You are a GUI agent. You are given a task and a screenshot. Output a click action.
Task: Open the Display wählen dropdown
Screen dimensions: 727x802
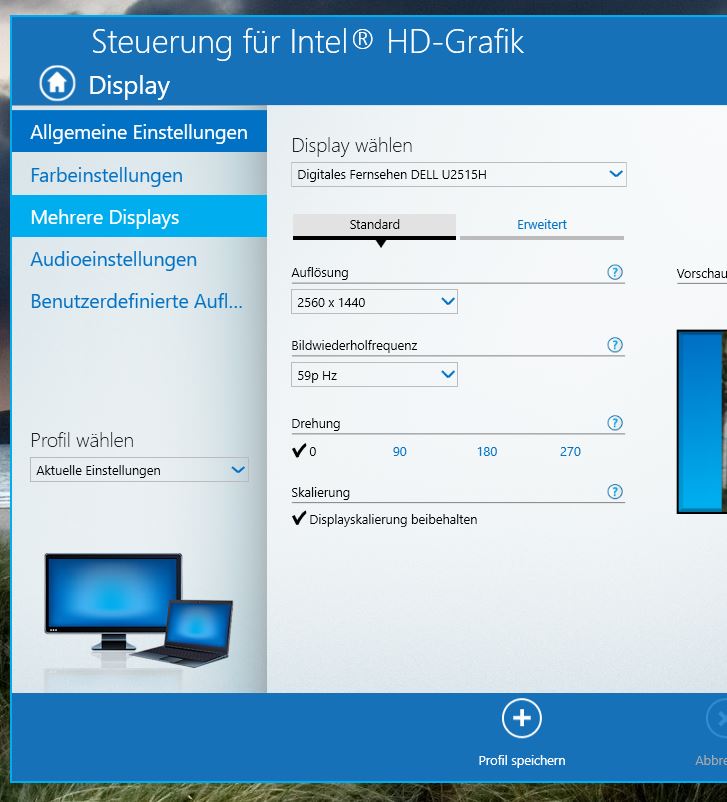(459, 175)
